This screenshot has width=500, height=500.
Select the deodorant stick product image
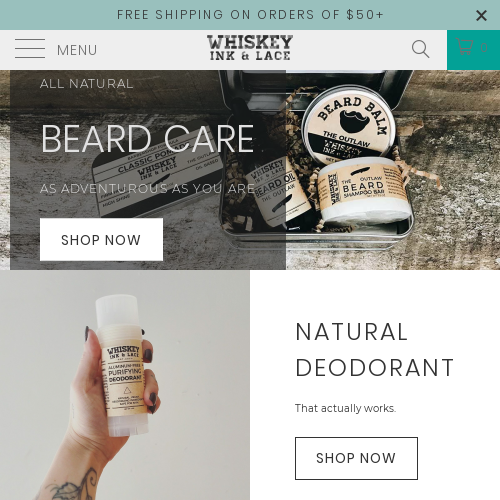coord(123,367)
